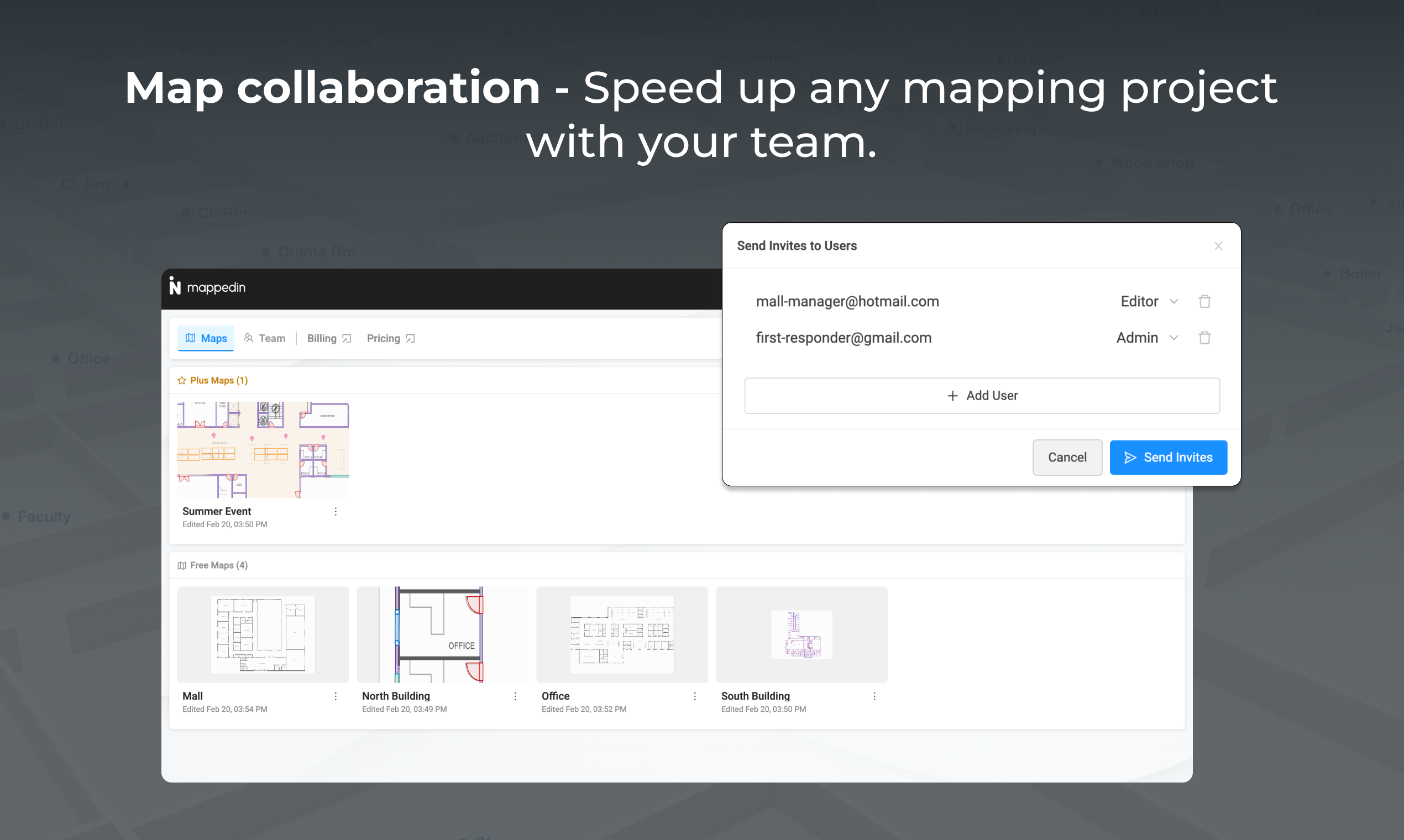Image resolution: width=1404 pixels, height=840 pixels.
Task: Click the Add User button
Action: [x=982, y=396]
